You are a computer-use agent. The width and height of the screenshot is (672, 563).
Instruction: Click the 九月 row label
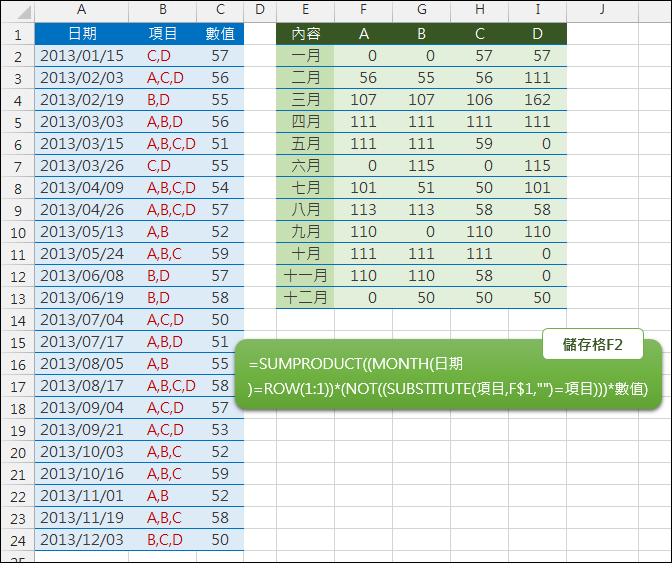click(x=305, y=232)
